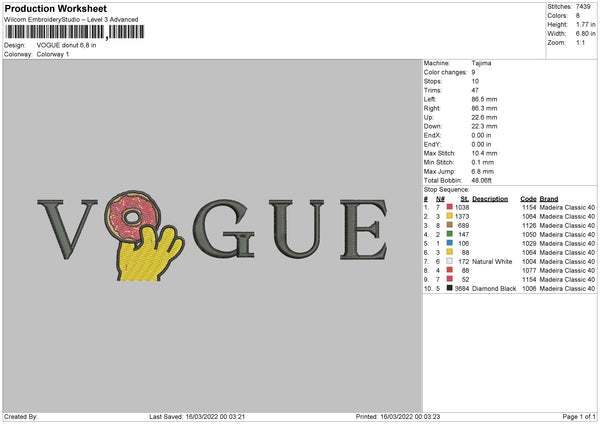Viewport: 600px width, 424px height.
Task: Click the barcode below the worksheet title
Action: (x=75, y=32)
